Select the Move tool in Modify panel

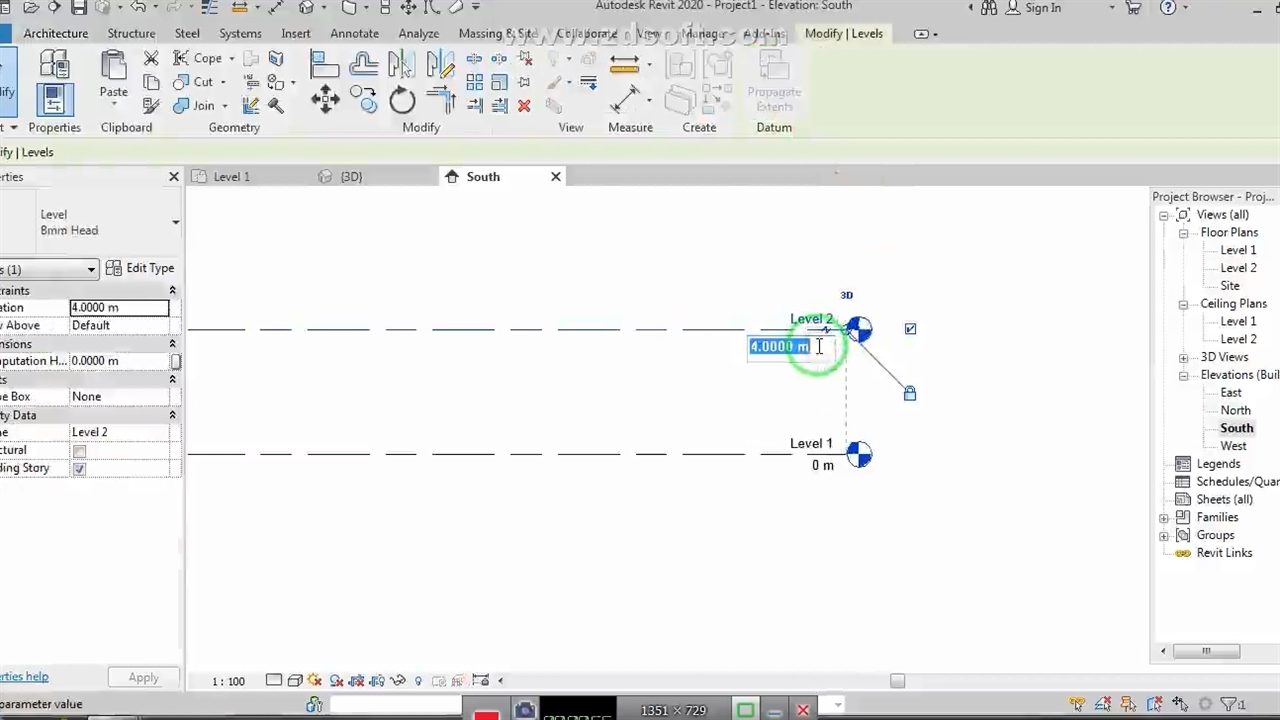[x=325, y=99]
